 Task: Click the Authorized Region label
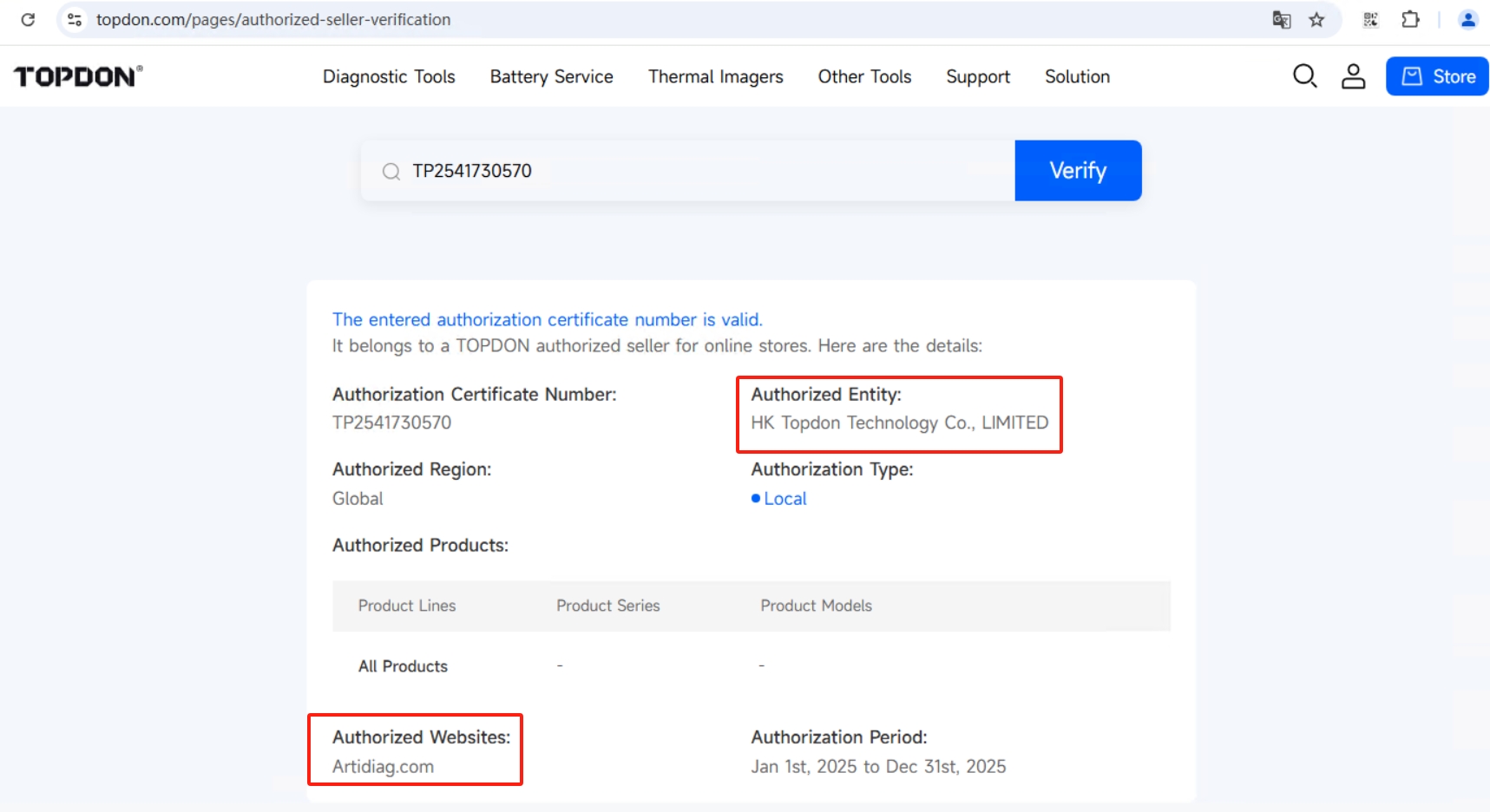(412, 469)
